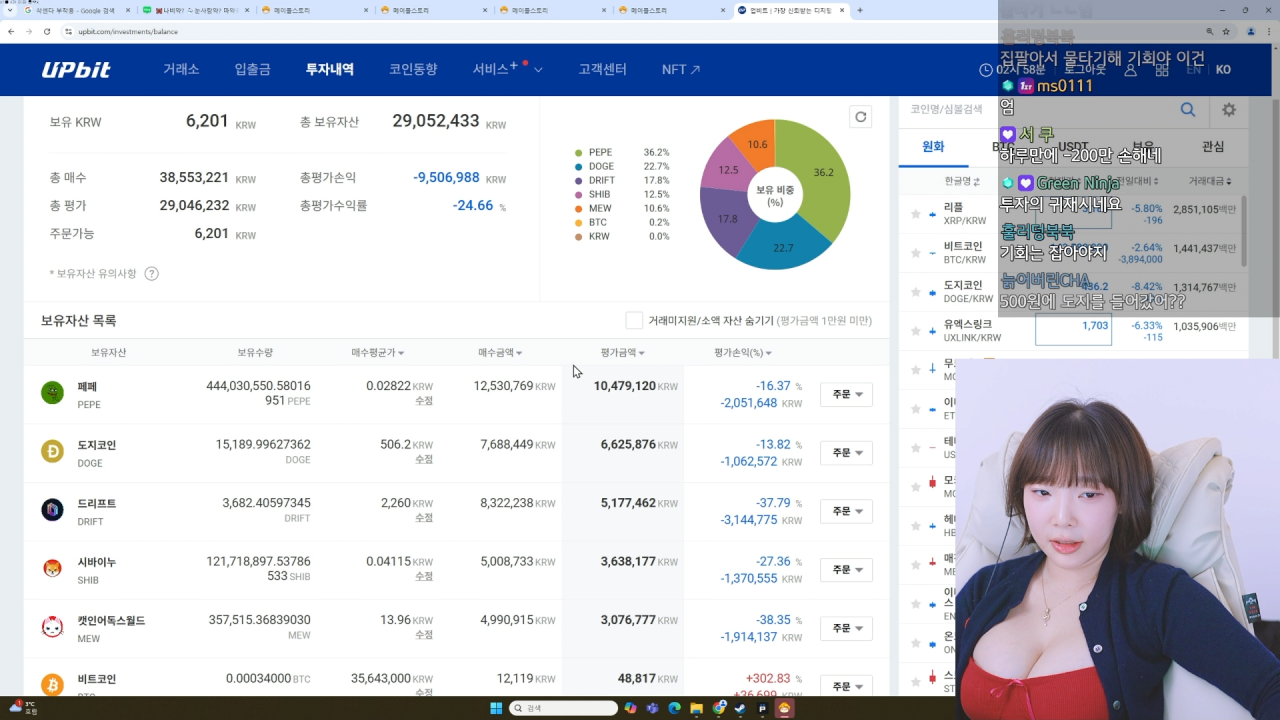The image size is (1280, 720).
Task: Refresh the portfolio with the reload icon
Action: pyautogui.click(x=860, y=117)
